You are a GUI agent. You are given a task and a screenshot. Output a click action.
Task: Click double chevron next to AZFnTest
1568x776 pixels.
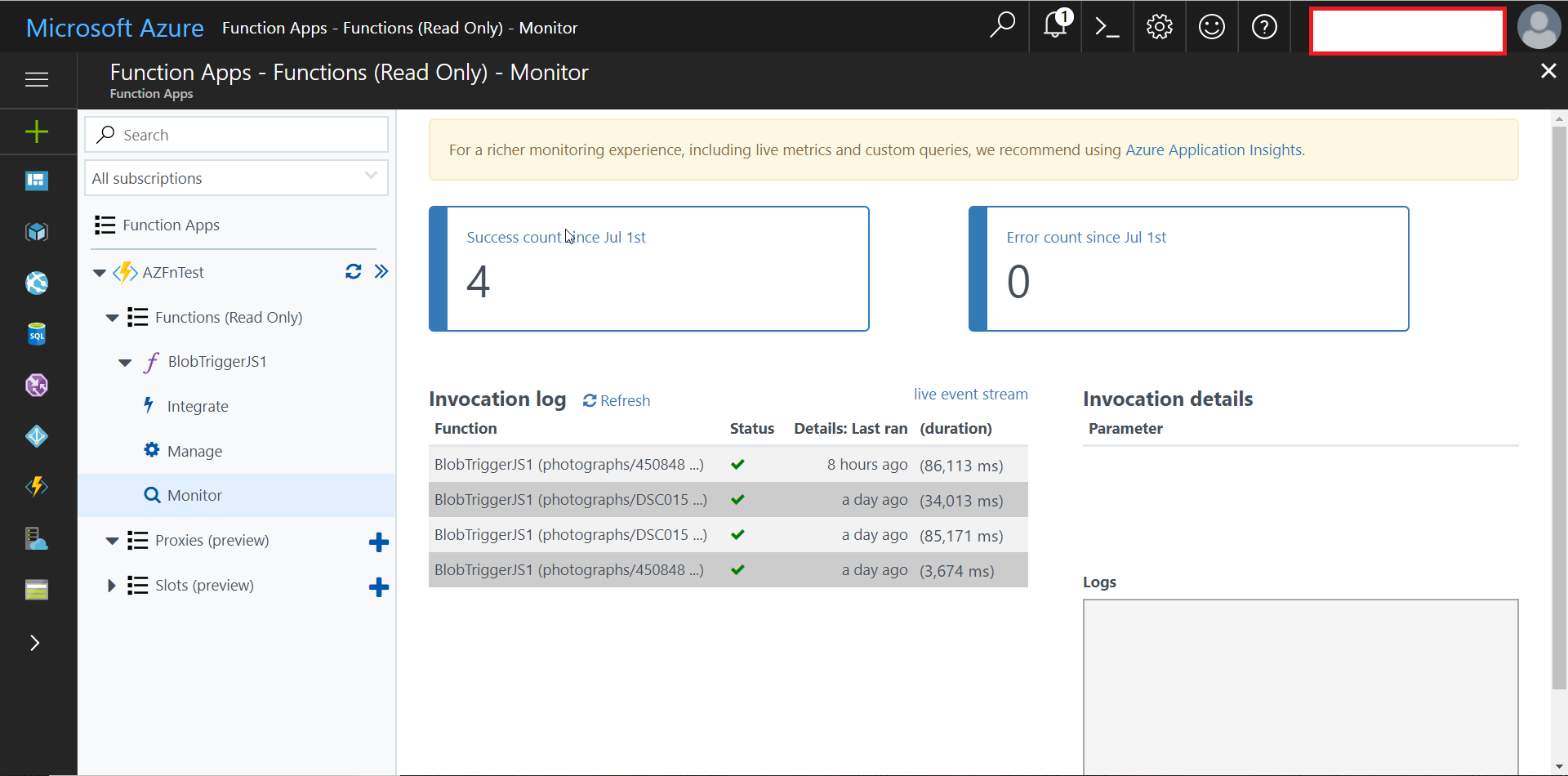(x=381, y=271)
